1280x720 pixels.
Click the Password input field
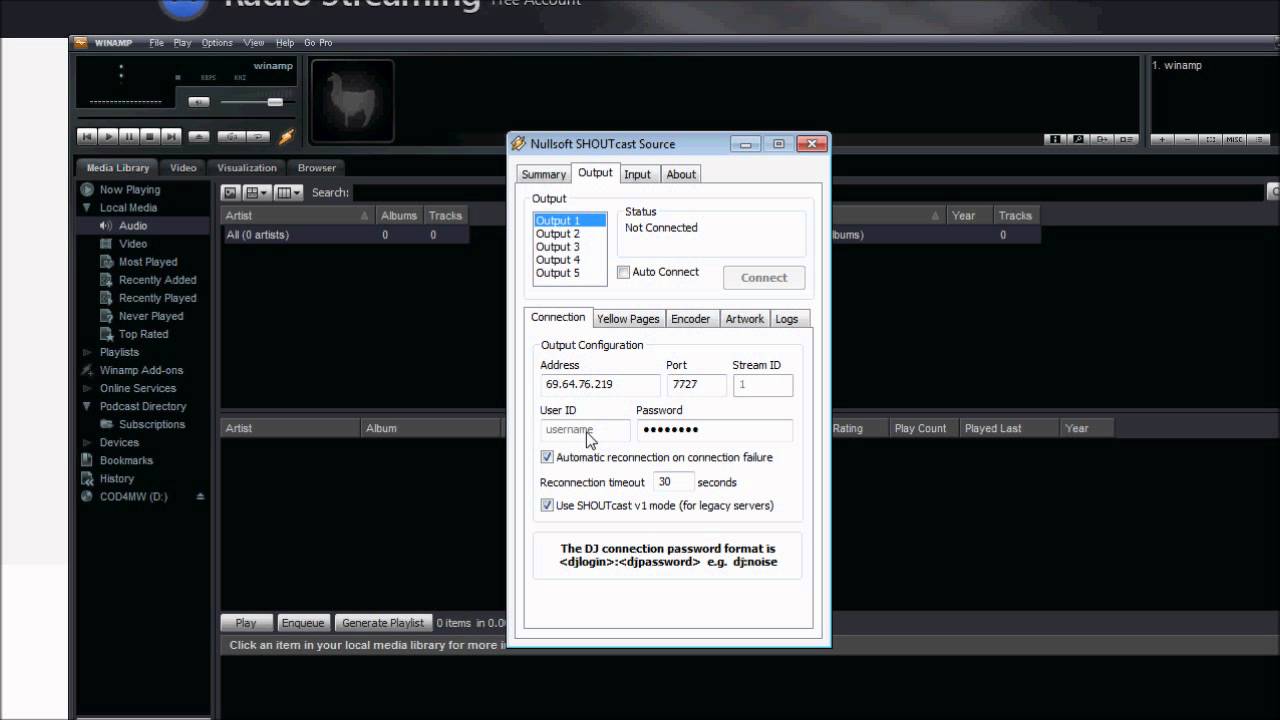[714, 430]
